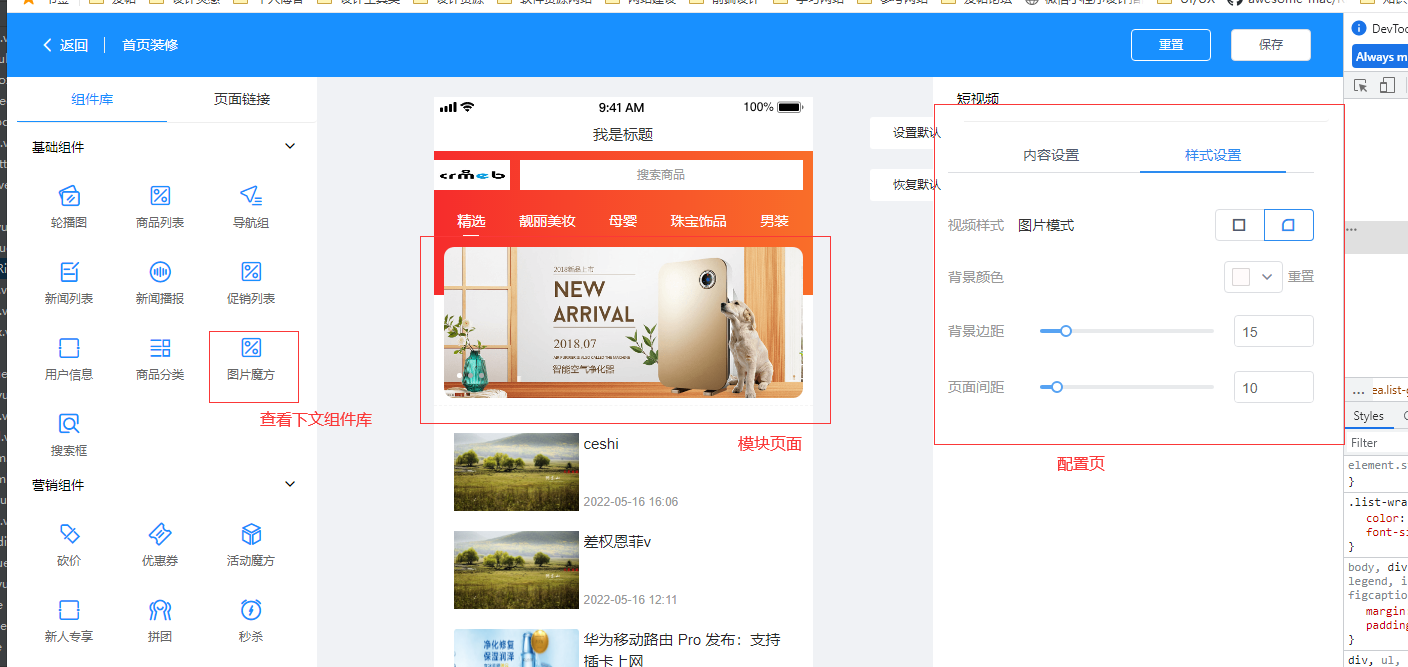Click the 重置 button in header
Image resolution: width=1408 pixels, height=667 pixels.
pos(1171,45)
